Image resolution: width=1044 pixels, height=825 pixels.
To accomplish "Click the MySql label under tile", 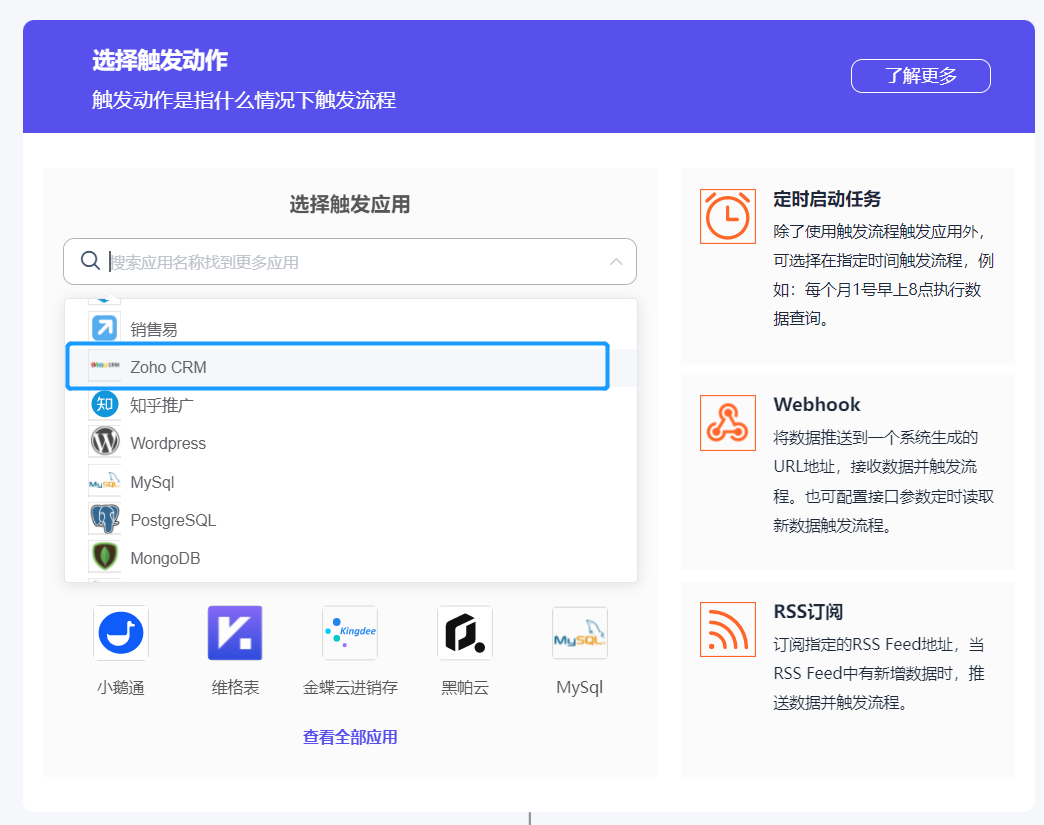I will point(579,687).
